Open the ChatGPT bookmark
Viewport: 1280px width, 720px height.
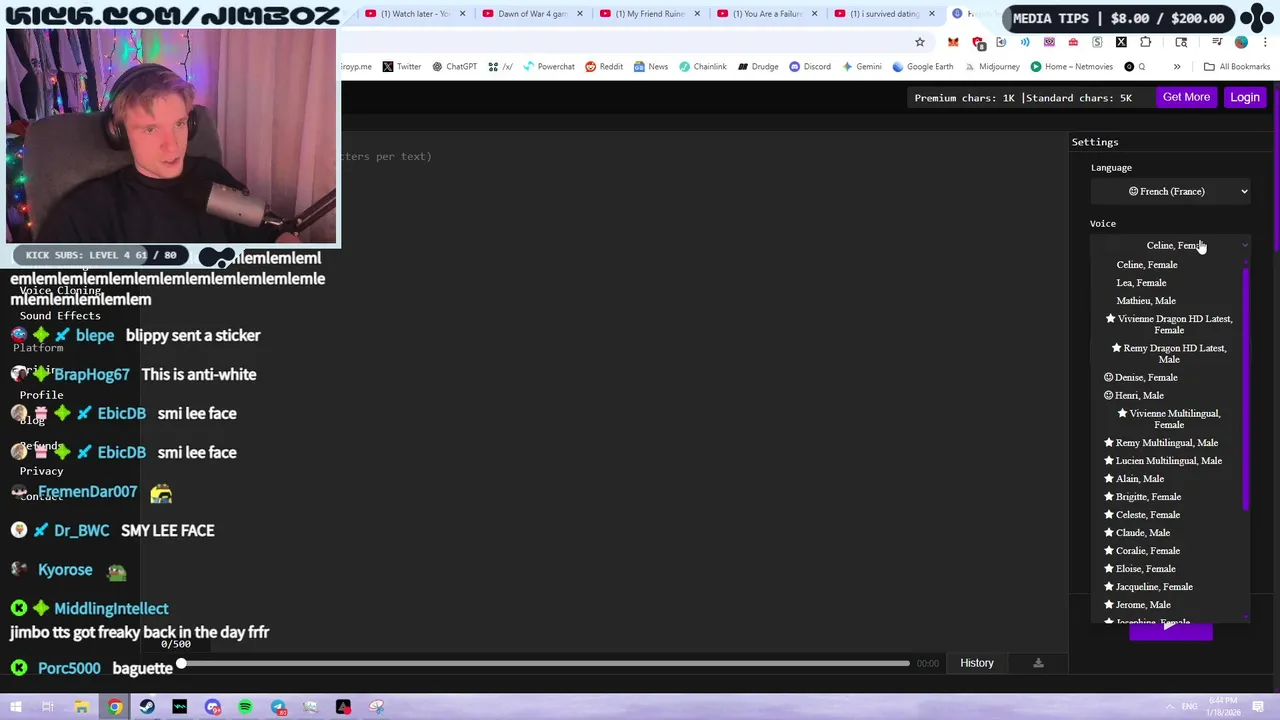tap(454, 67)
